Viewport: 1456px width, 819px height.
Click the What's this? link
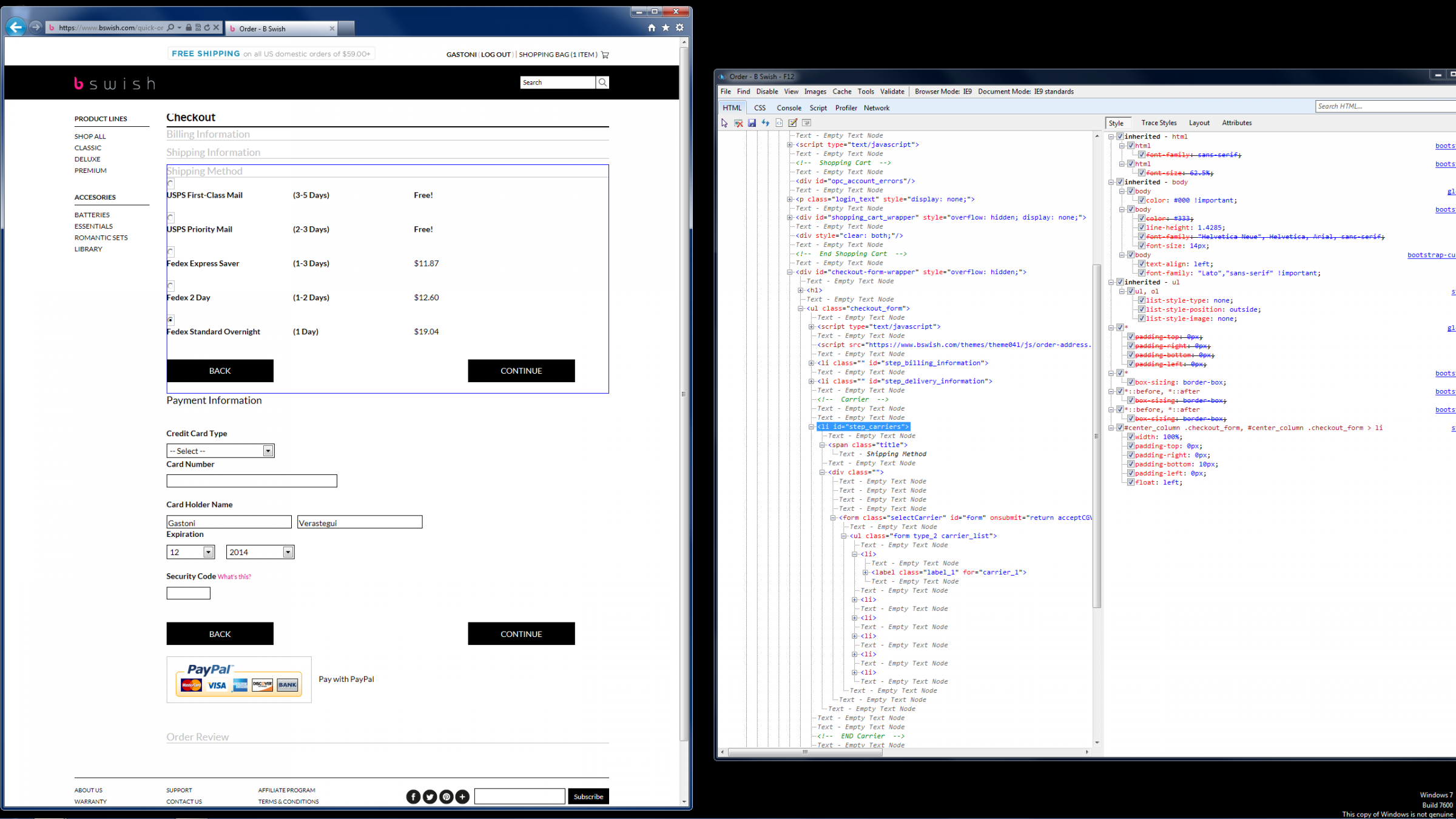(x=234, y=577)
